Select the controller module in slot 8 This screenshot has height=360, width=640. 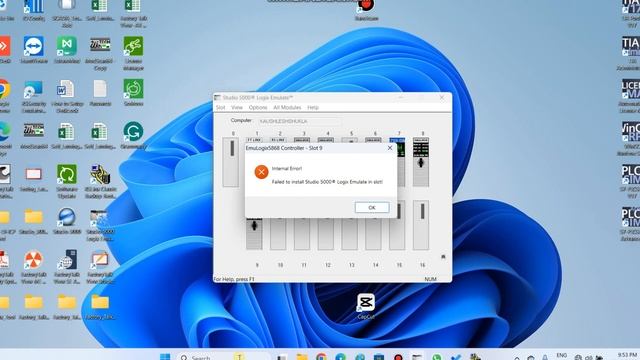tap(421, 162)
